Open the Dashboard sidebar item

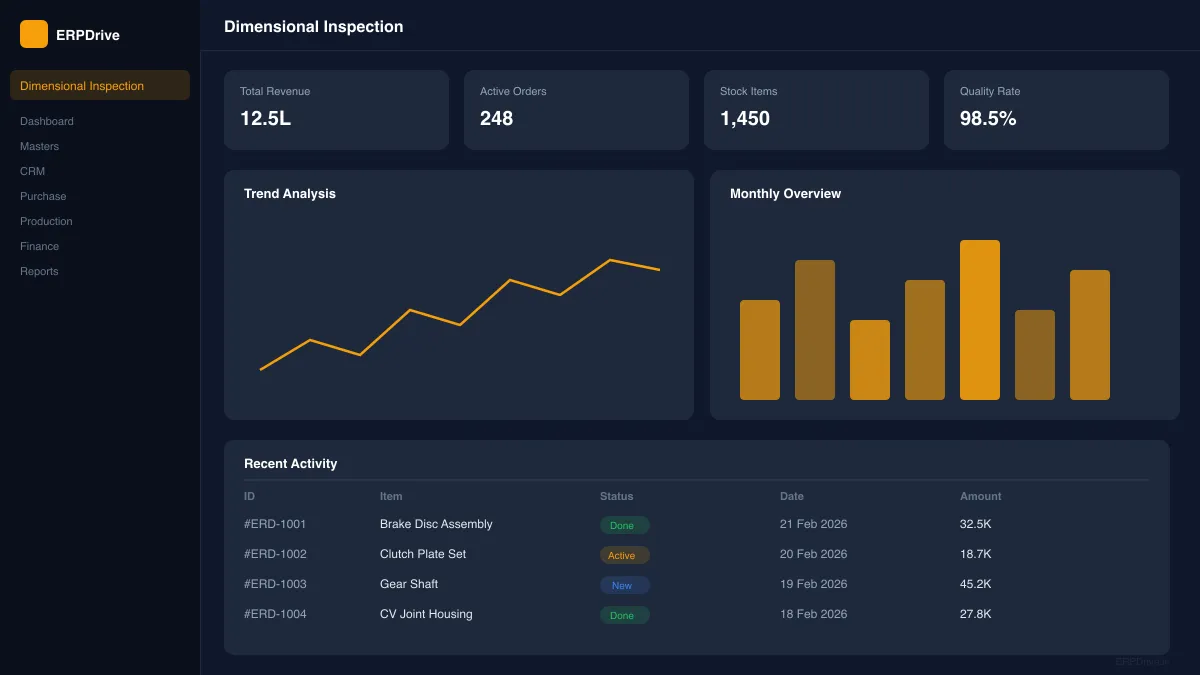[x=47, y=121]
